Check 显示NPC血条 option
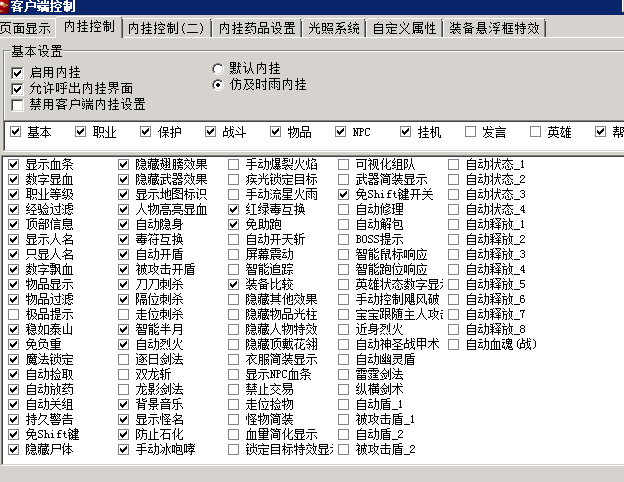Image resolution: width=624 pixels, height=482 pixels. [233, 375]
